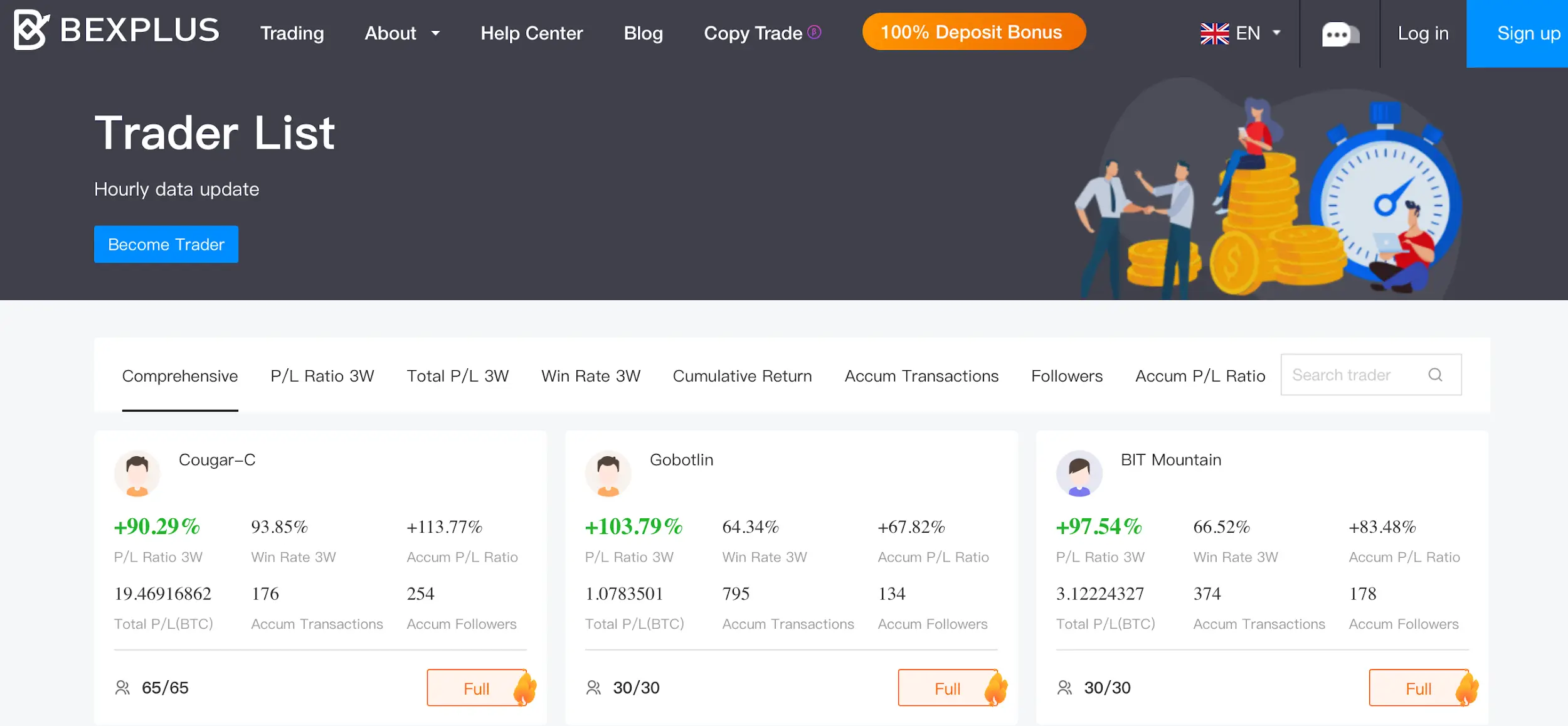Image resolution: width=1568 pixels, height=726 pixels.
Task: Open the chat support bubble icon
Action: click(x=1340, y=34)
